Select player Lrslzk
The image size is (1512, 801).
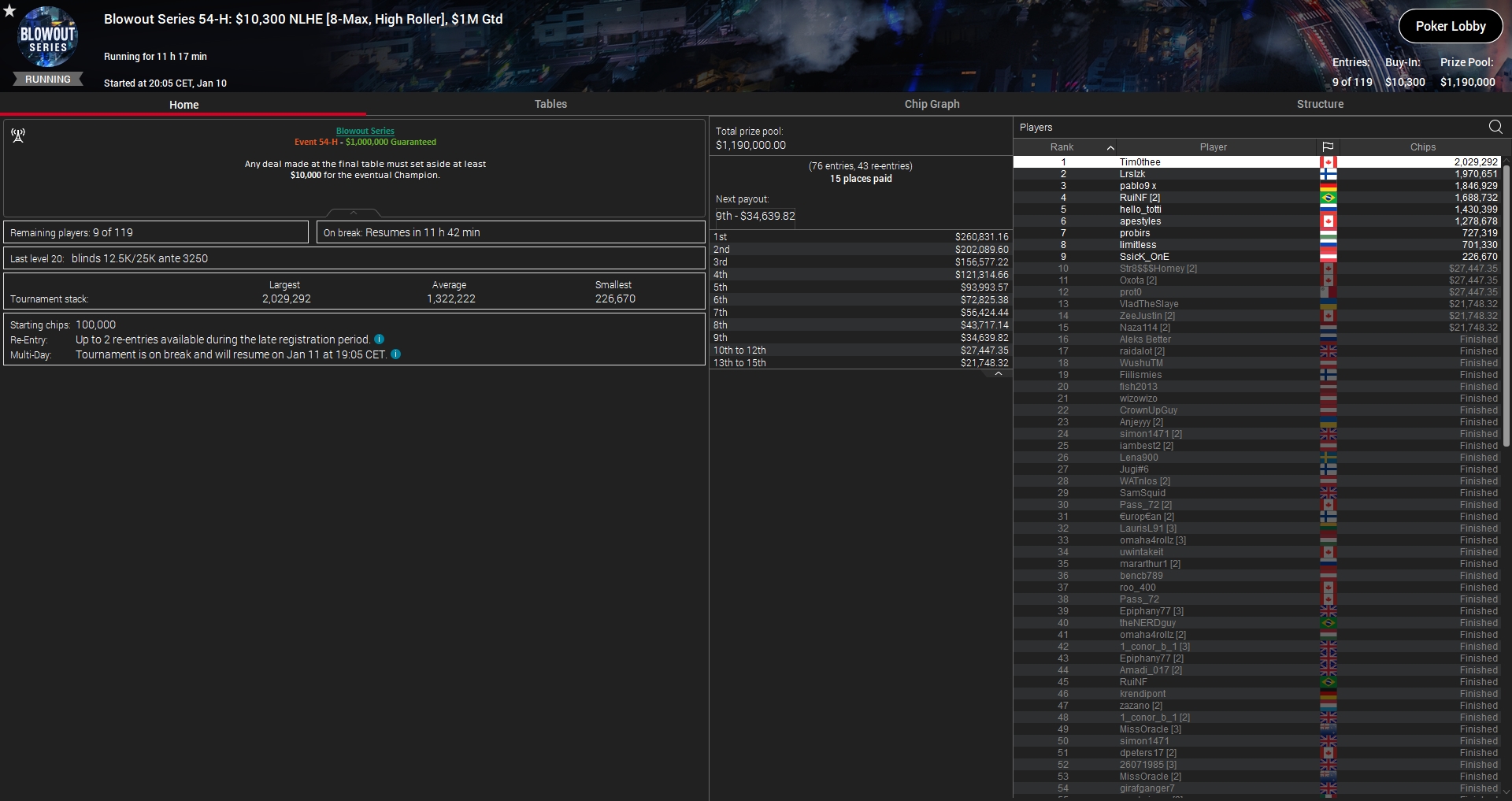pyautogui.click(x=1258, y=174)
